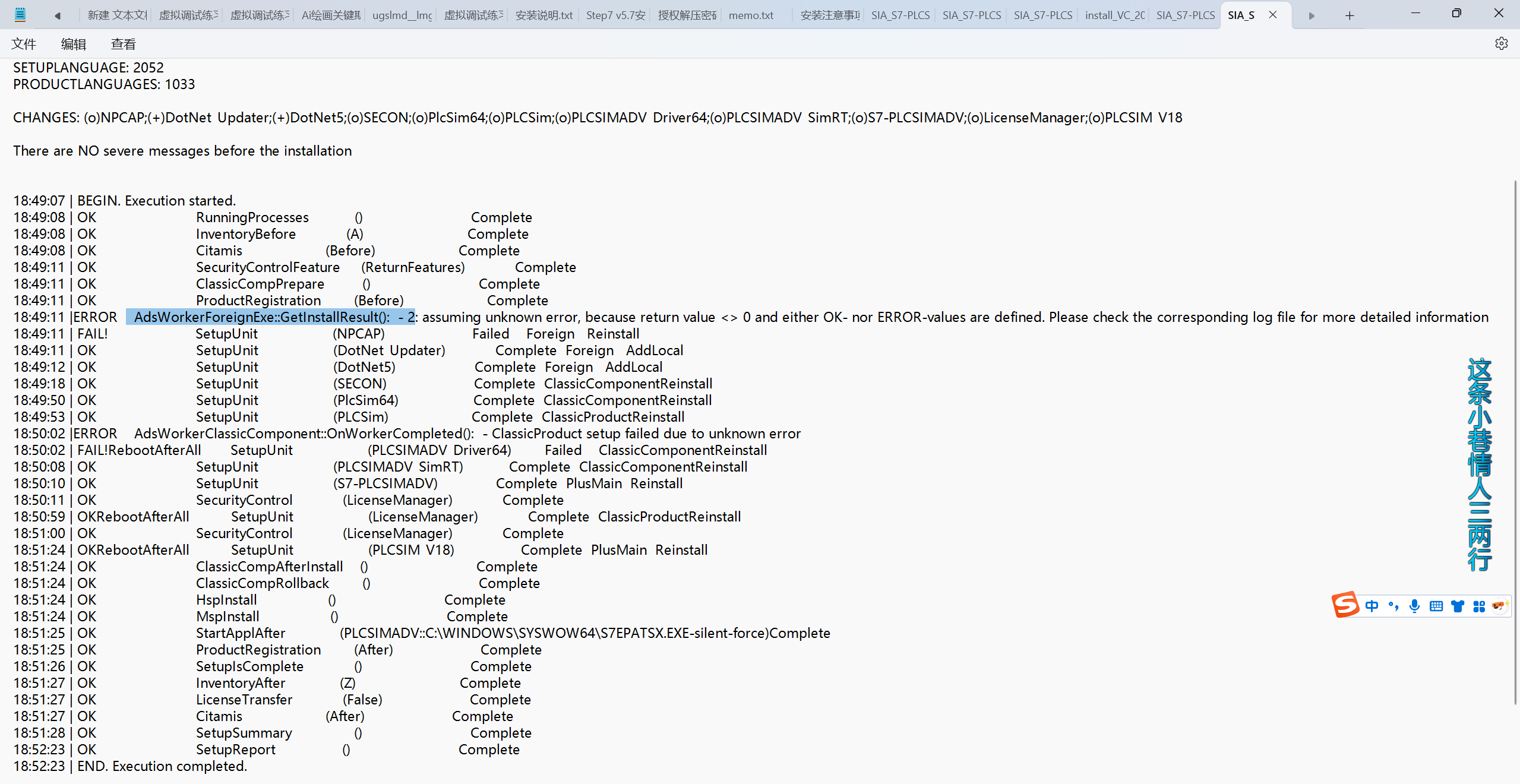The width and height of the screenshot is (1520, 784).
Task: Open the 文件 menu
Action: [x=24, y=44]
